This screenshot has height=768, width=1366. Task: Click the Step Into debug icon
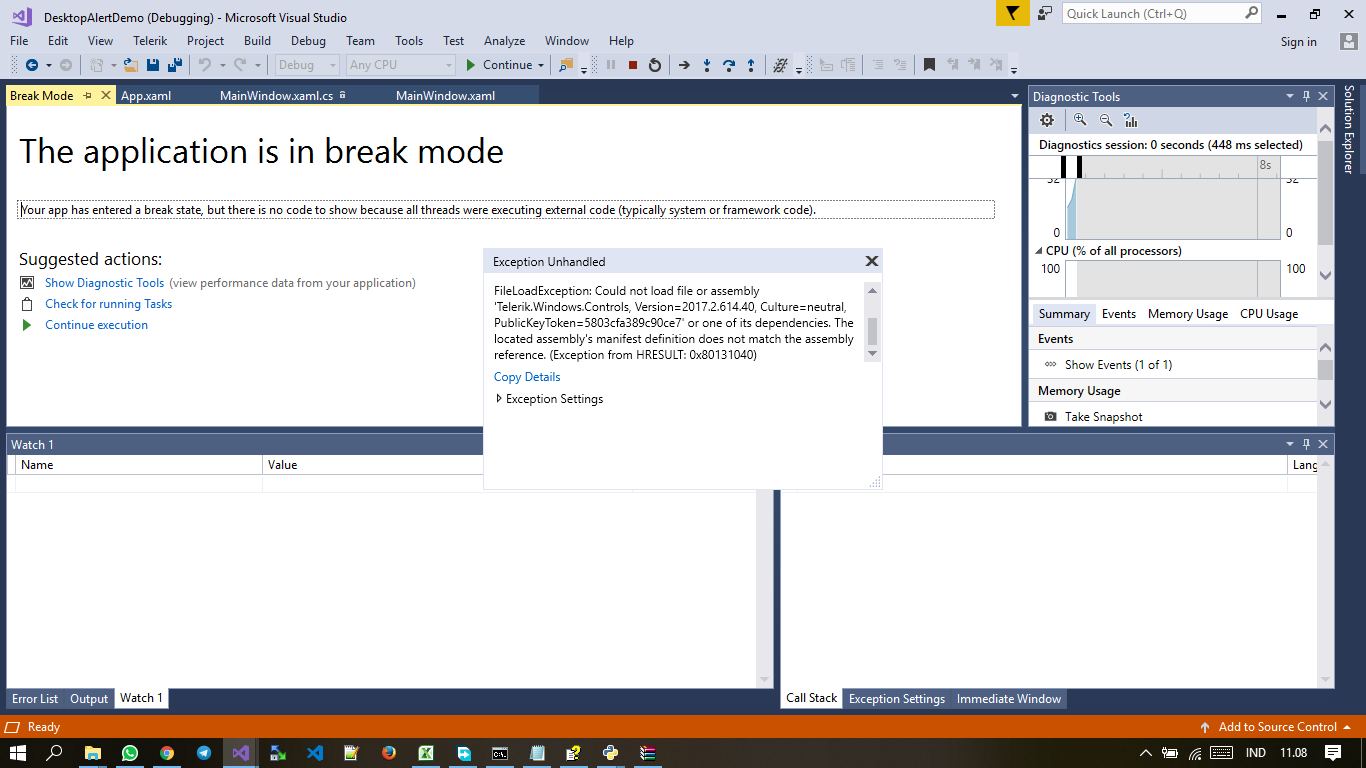tap(707, 65)
